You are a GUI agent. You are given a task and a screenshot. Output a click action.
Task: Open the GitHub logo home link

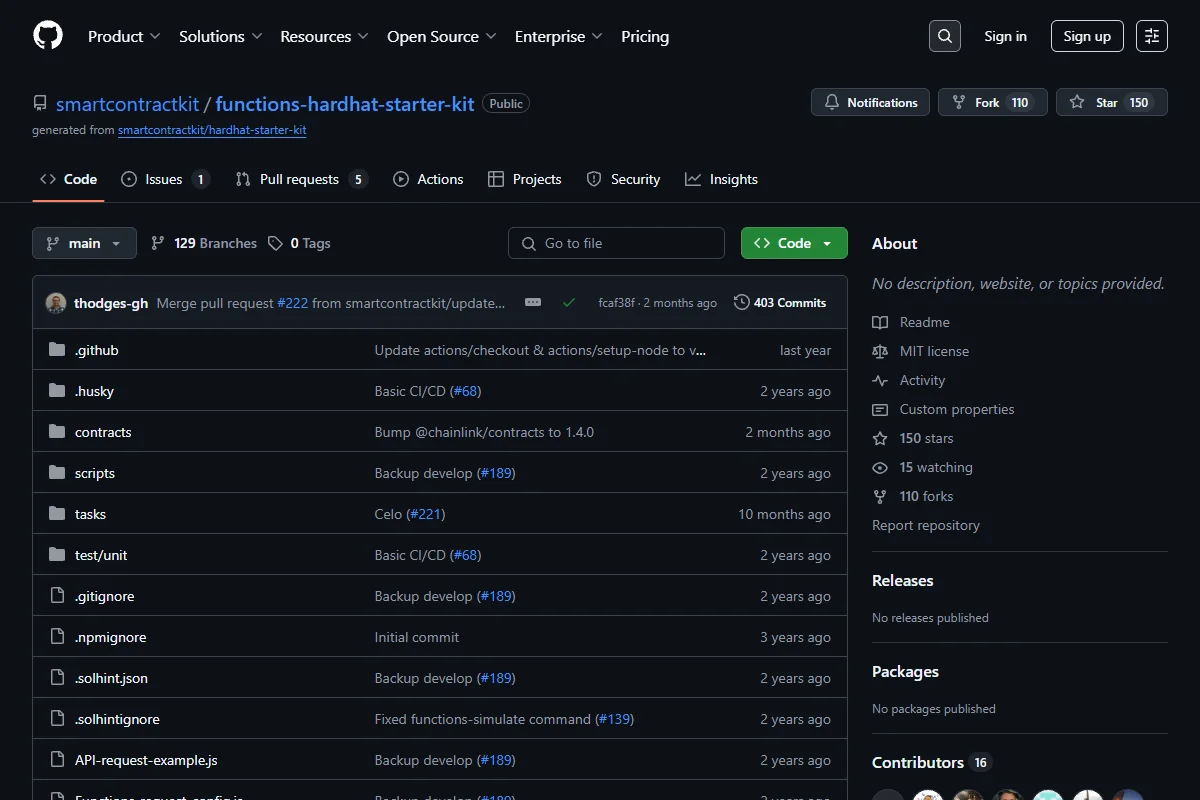(x=48, y=36)
